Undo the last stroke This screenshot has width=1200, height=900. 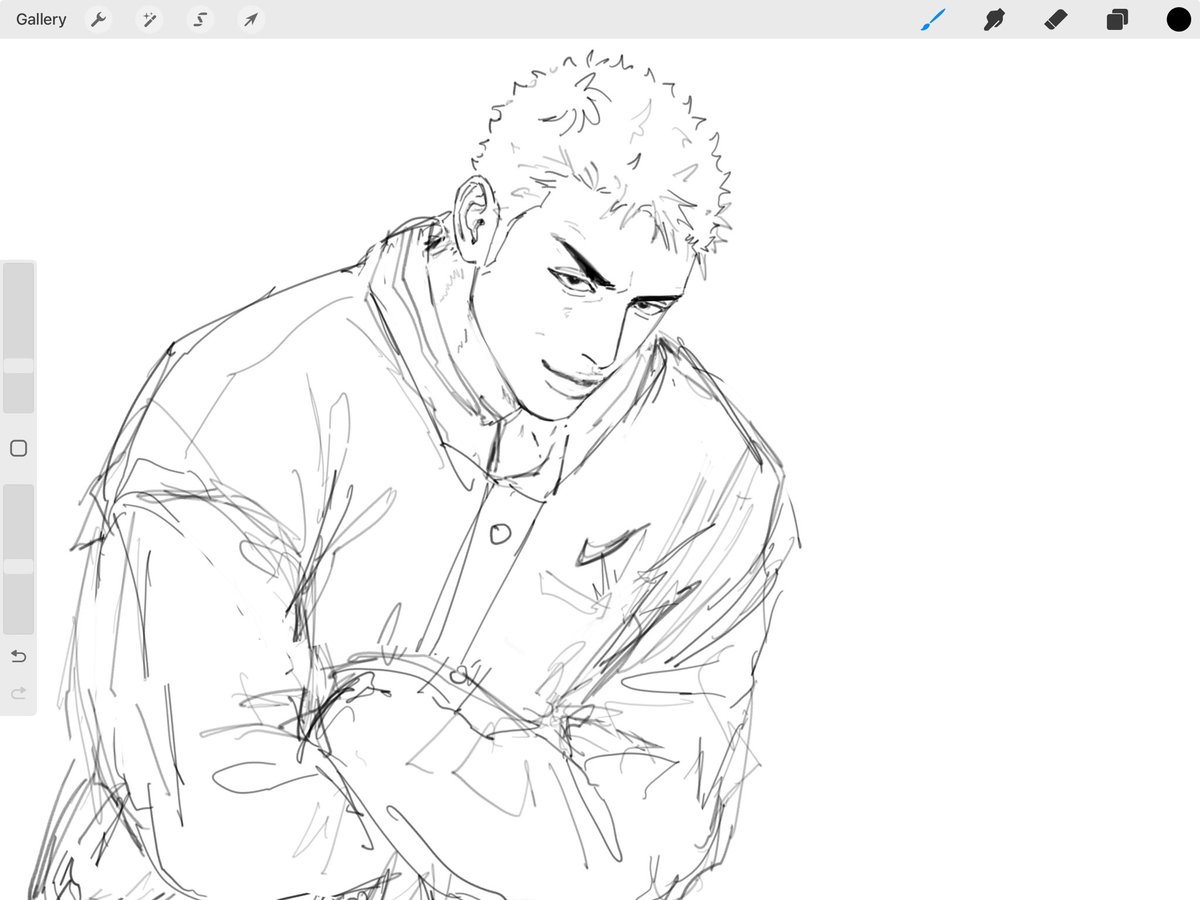(18, 656)
